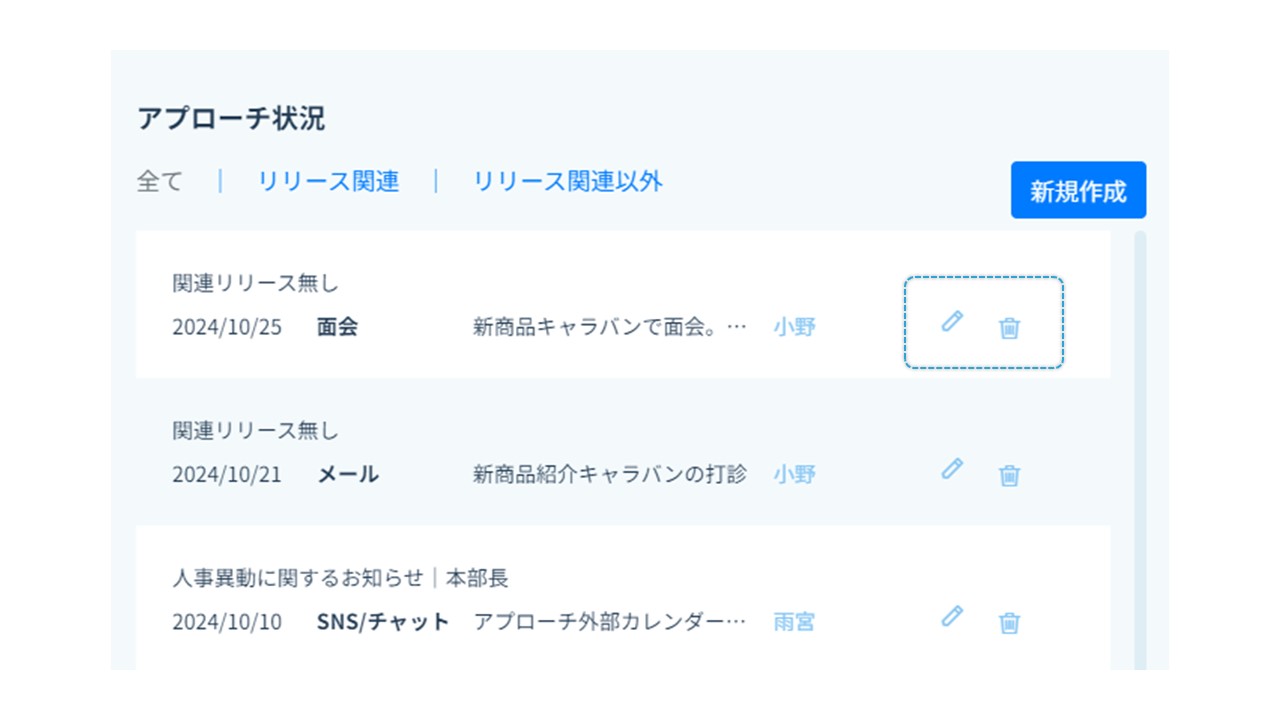Click the 新規作成 button
The image size is (1280, 720).
[1078, 191]
